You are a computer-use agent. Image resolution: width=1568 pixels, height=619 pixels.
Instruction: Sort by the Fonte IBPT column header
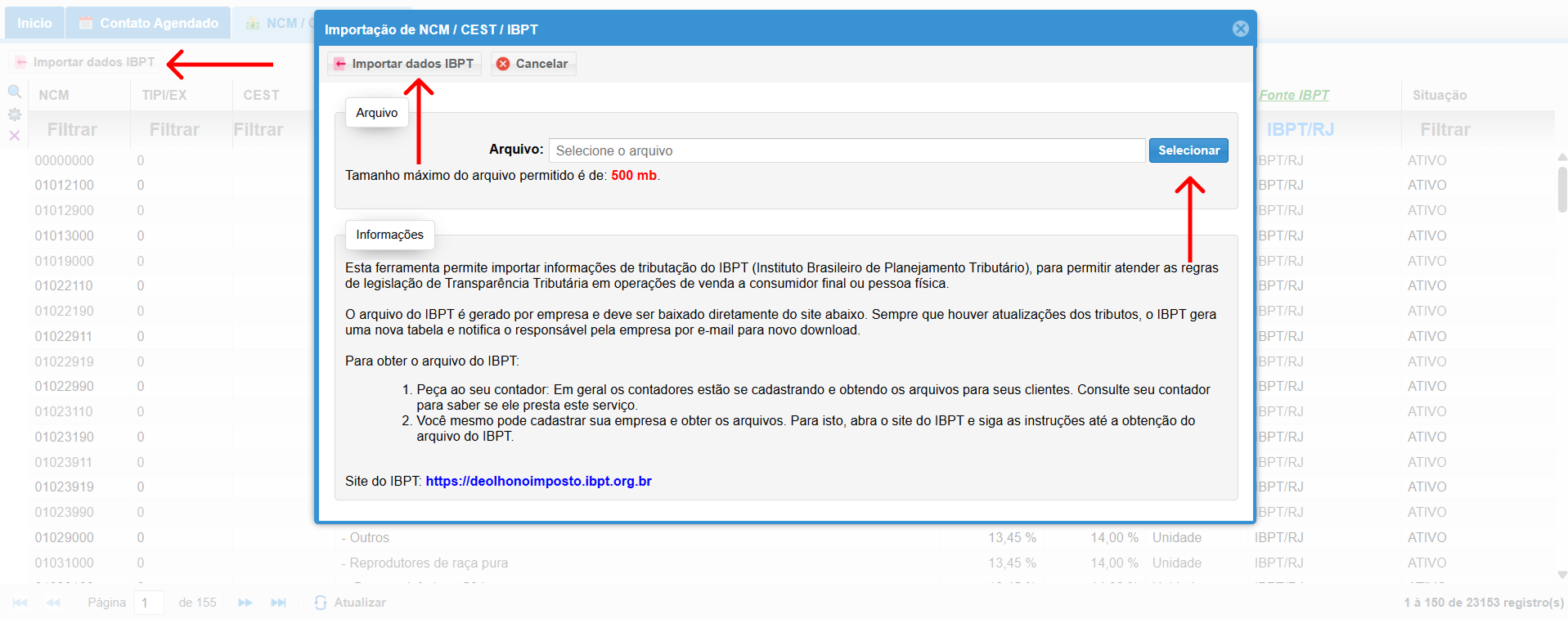(1293, 95)
